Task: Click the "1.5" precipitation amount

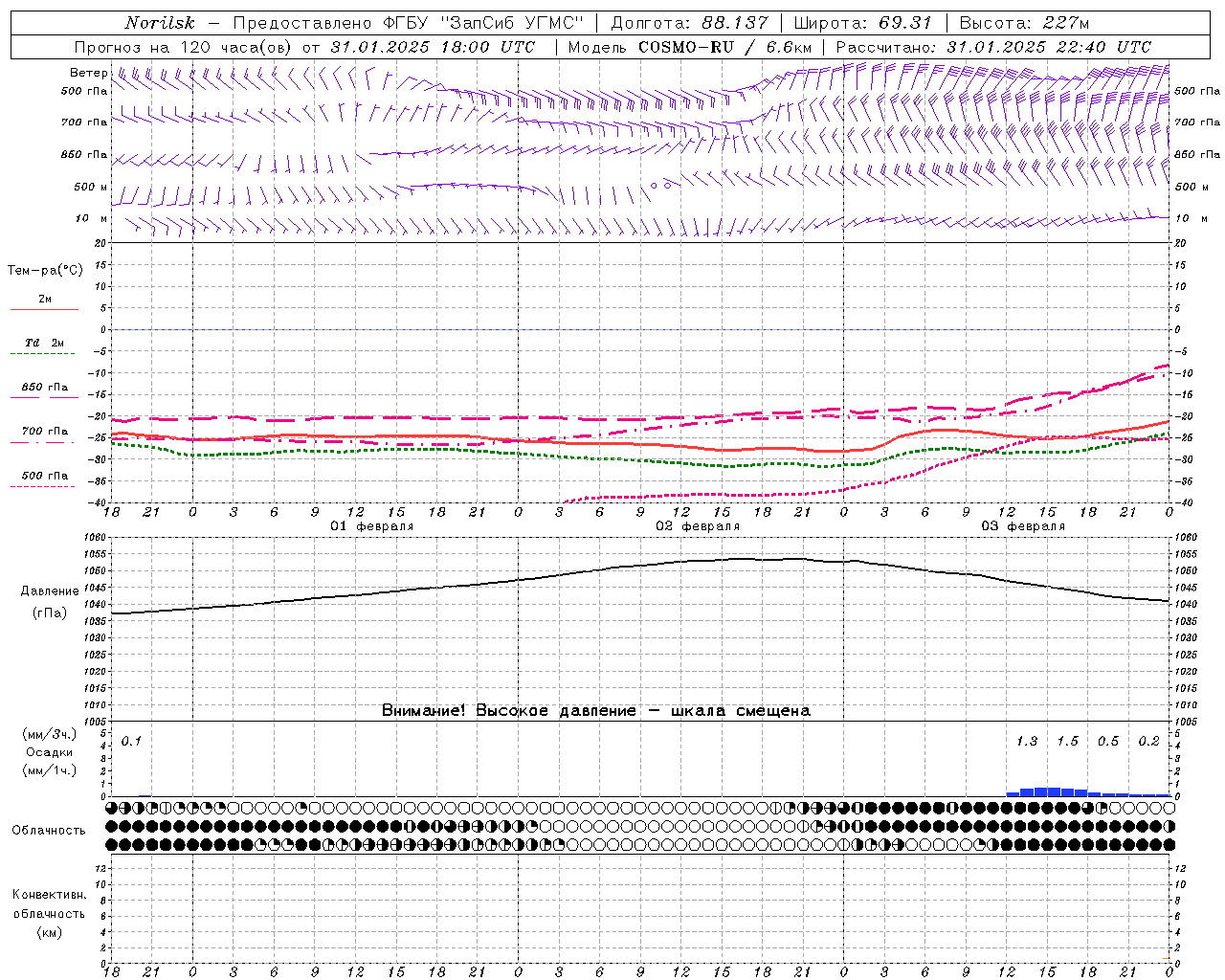Action: (x=1067, y=742)
